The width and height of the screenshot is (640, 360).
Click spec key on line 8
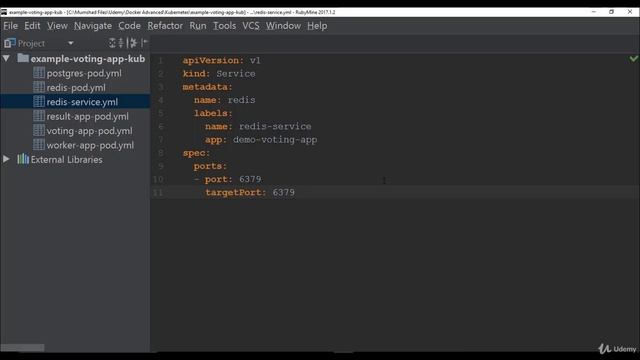click(194, 153)
